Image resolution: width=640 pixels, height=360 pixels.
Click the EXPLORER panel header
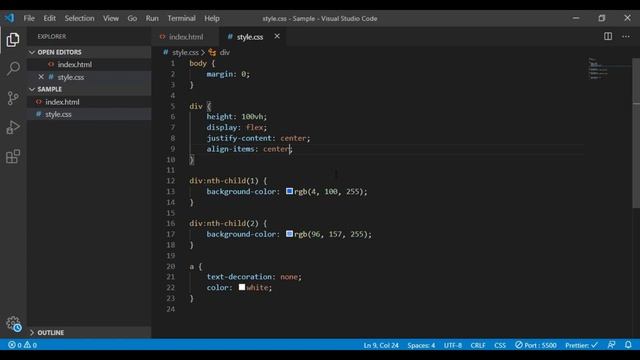click(52, 36)
